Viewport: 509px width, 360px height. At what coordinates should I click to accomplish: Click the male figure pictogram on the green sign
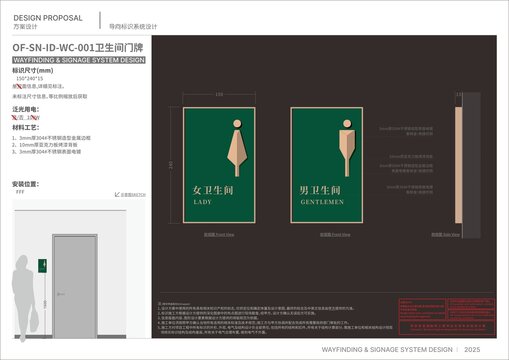pyautogui.click(x=347, y=148)
